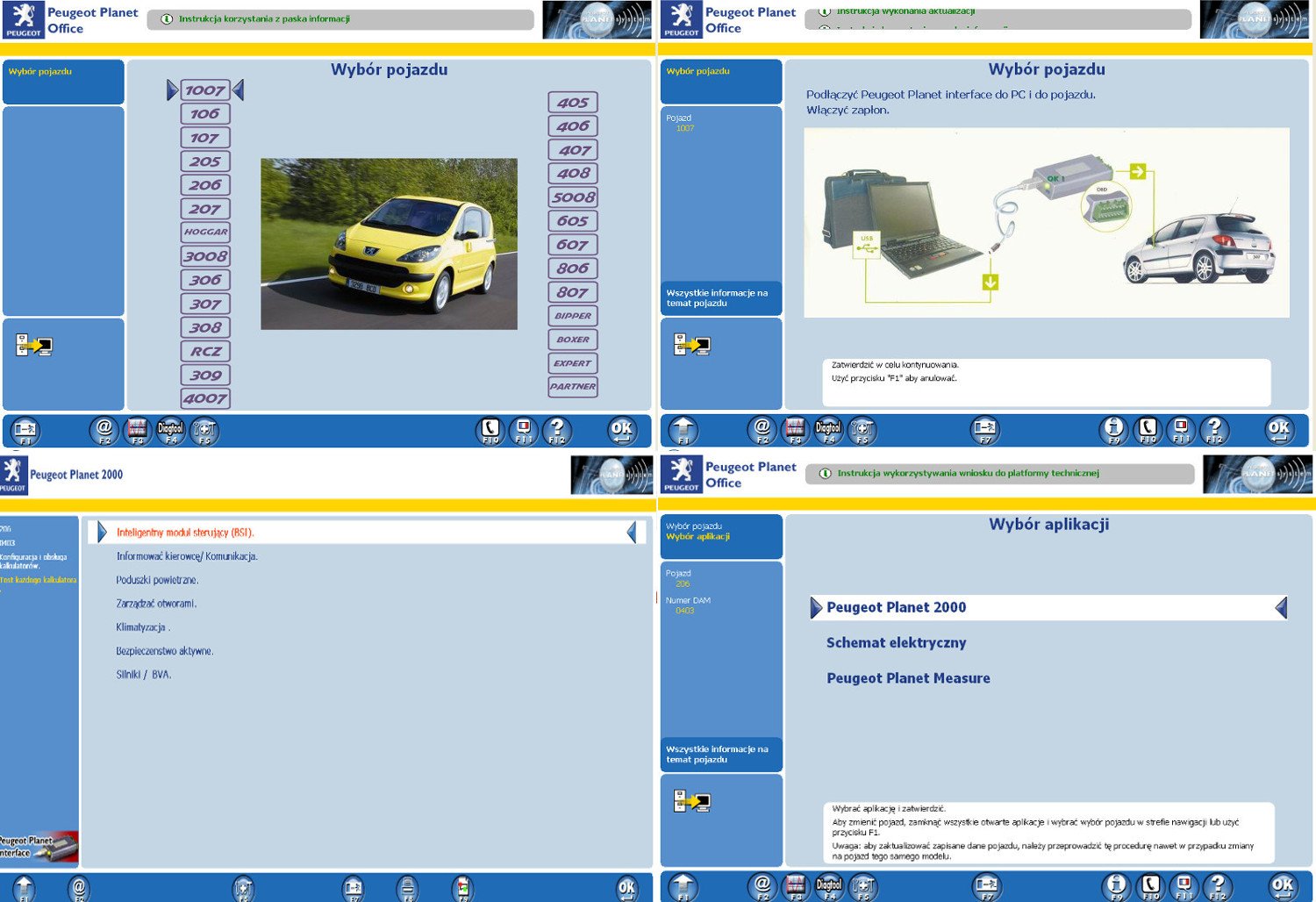Click the F1 exit icon under the model list
Screen dimensions: 1316x902
coord(25,430)
